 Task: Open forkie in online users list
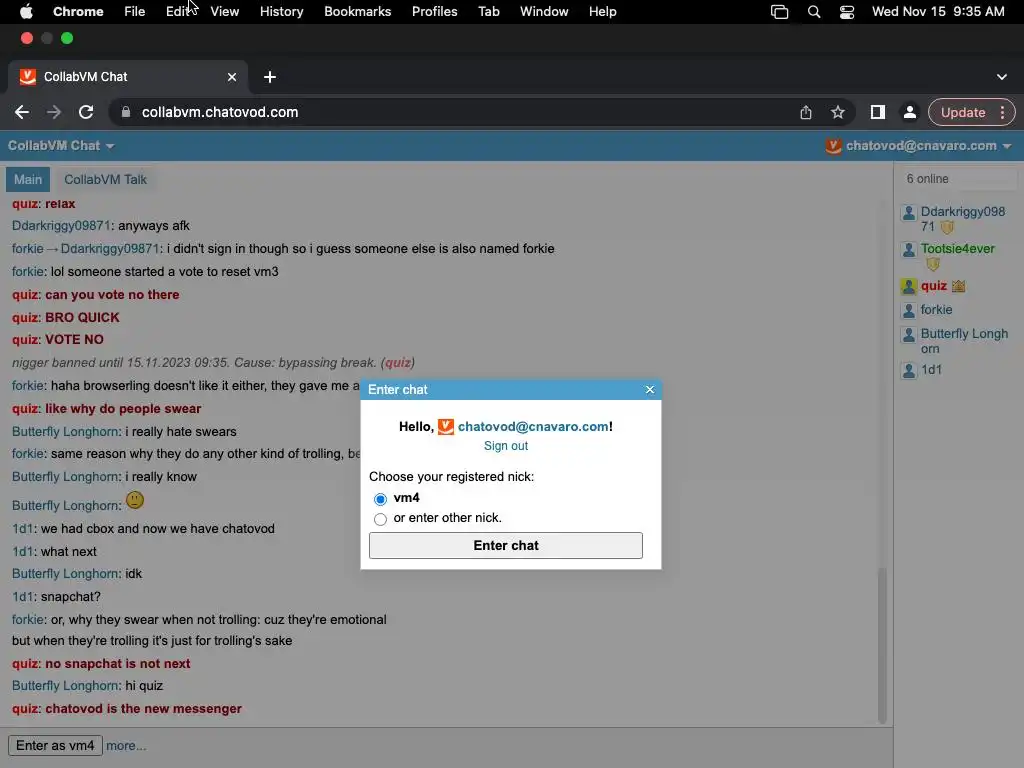click(x=936, y=310)
